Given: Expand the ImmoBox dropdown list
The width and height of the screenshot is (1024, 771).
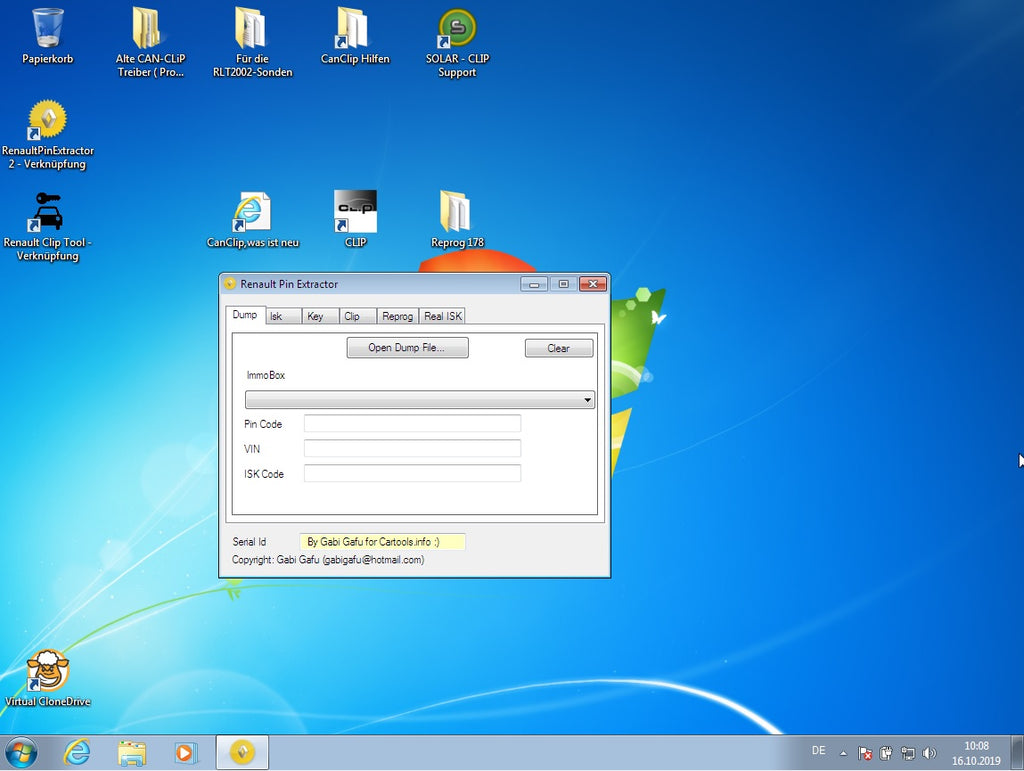Looking at the screenshot, I should tap(588, 400).
